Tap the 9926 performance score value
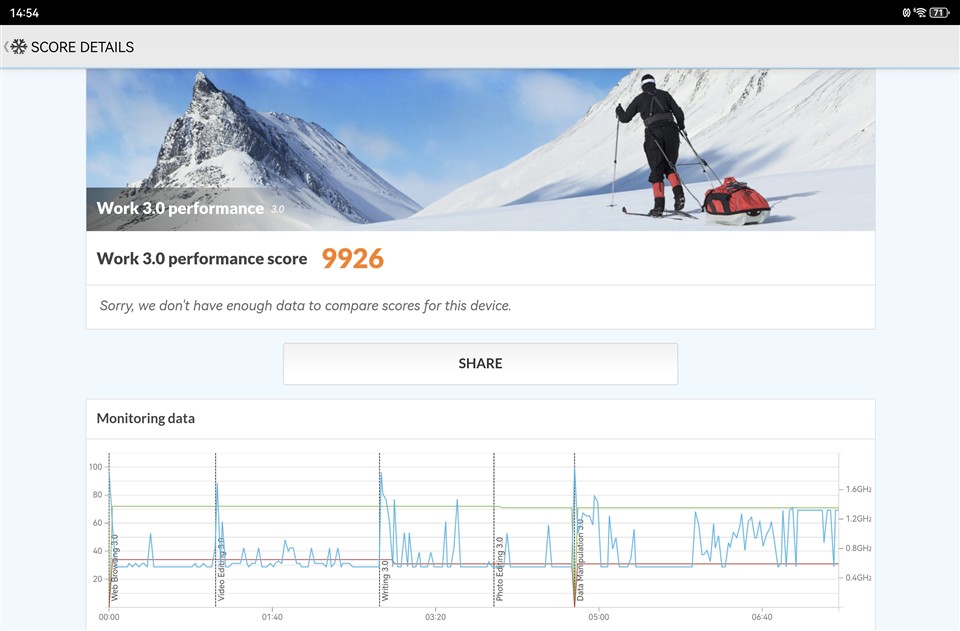This screenshot has width=960, height=631. tap(352, 259)
